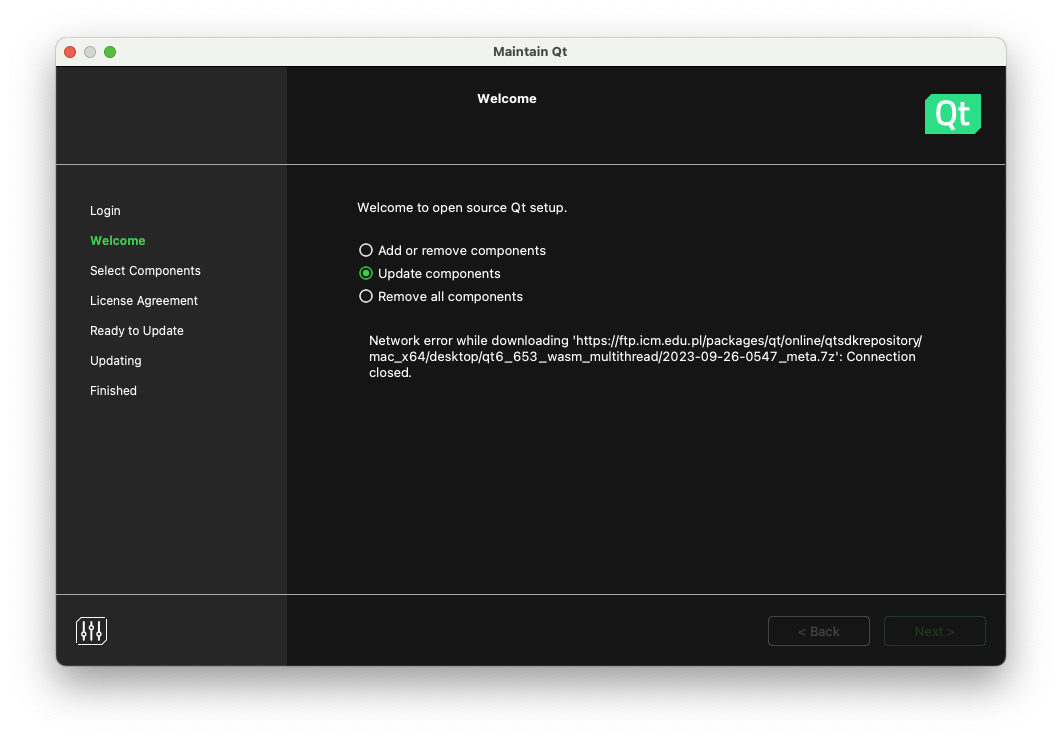The height and width of the screenshot is (740, 1062).
Task: Click the Updating step in sidebar
Action: (x=116, y=361)
